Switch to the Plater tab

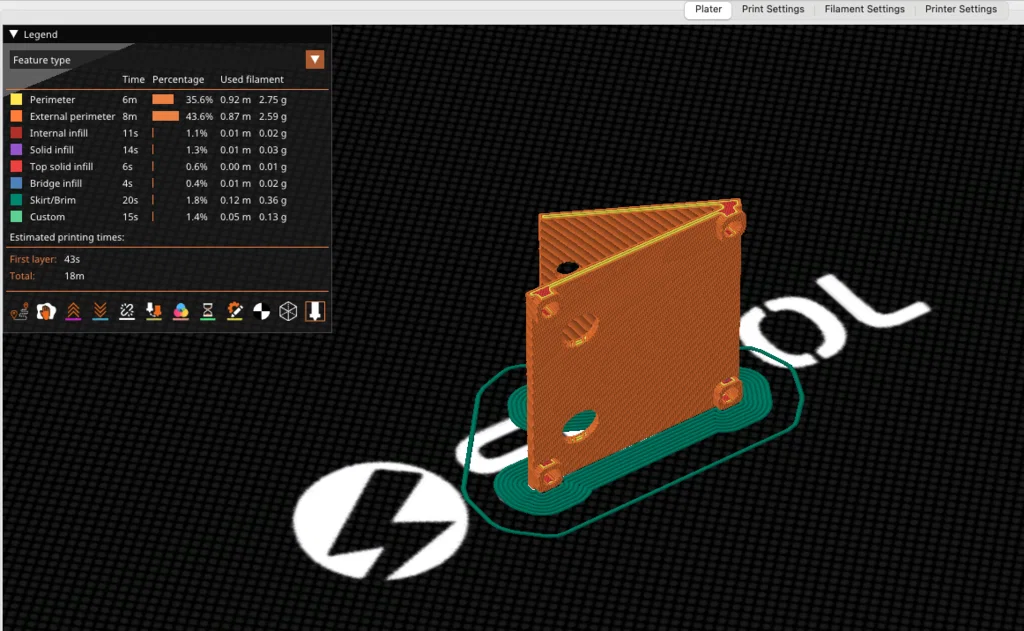(708, 9)
